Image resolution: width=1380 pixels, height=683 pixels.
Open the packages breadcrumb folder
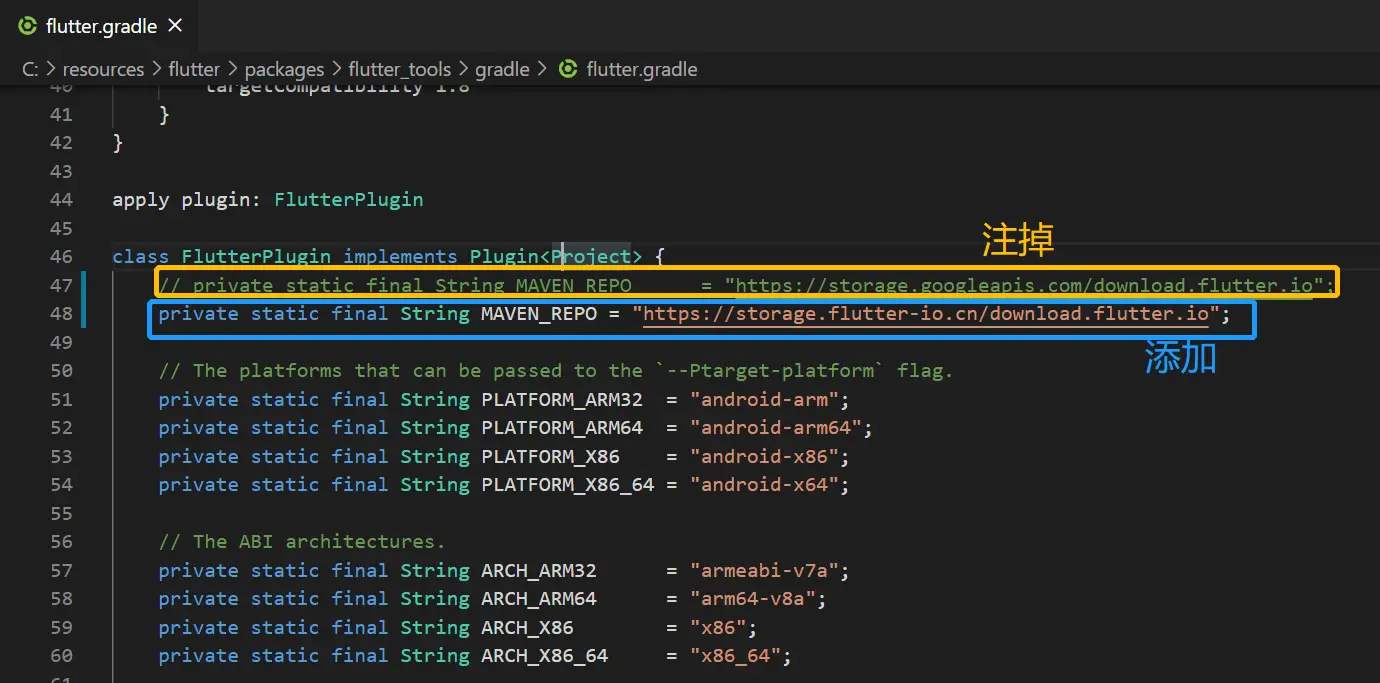click(x=284, y=69)
